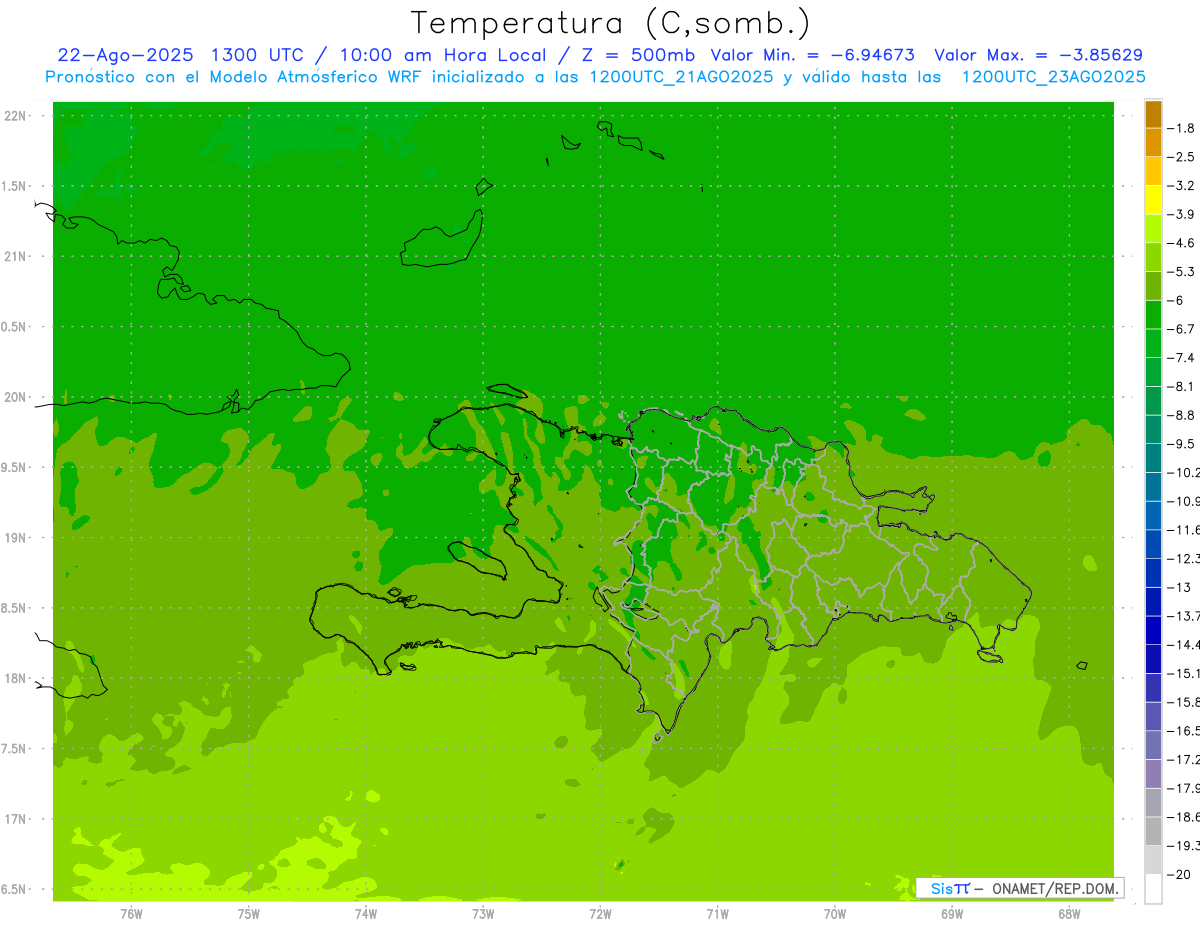Click the '76W' longitude label

click(x=131, y=914)
